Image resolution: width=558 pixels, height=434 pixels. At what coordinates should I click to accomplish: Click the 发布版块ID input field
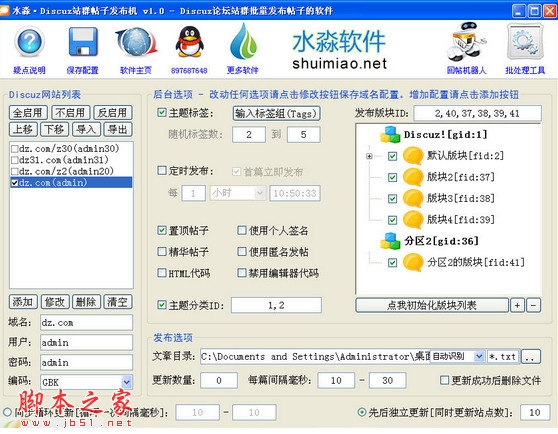point(477,113)
